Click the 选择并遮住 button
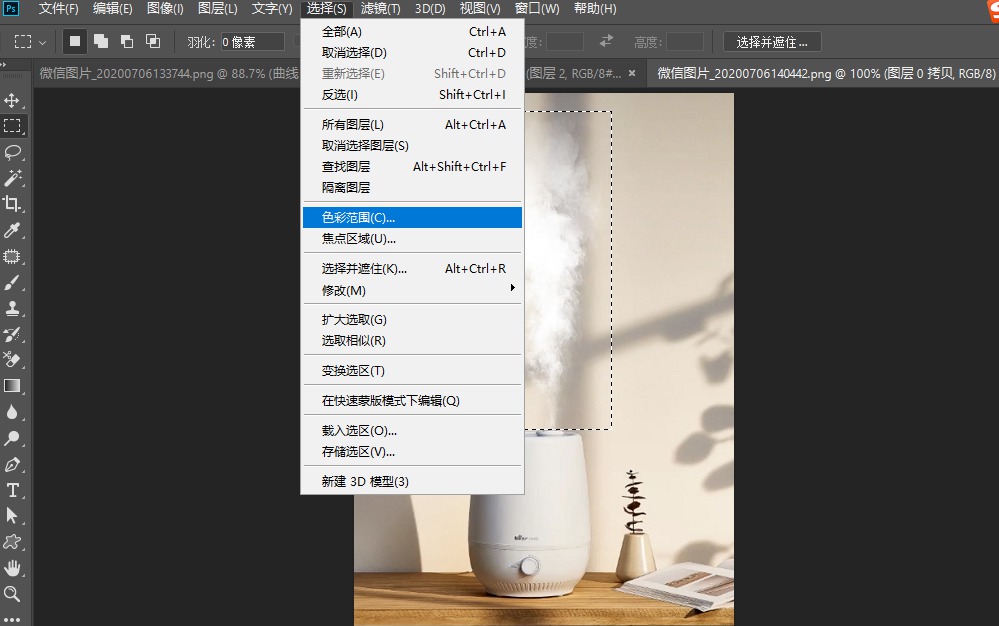The width and height of the screenshot is (999, 626). (770, 41)
